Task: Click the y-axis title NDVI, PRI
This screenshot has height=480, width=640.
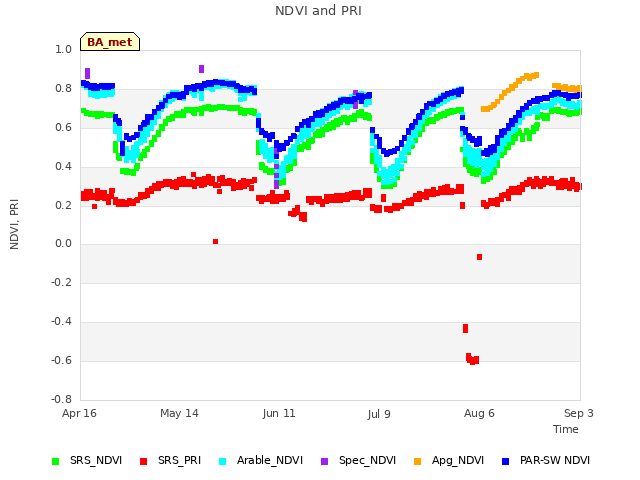Action: click(x=14, y=224)
